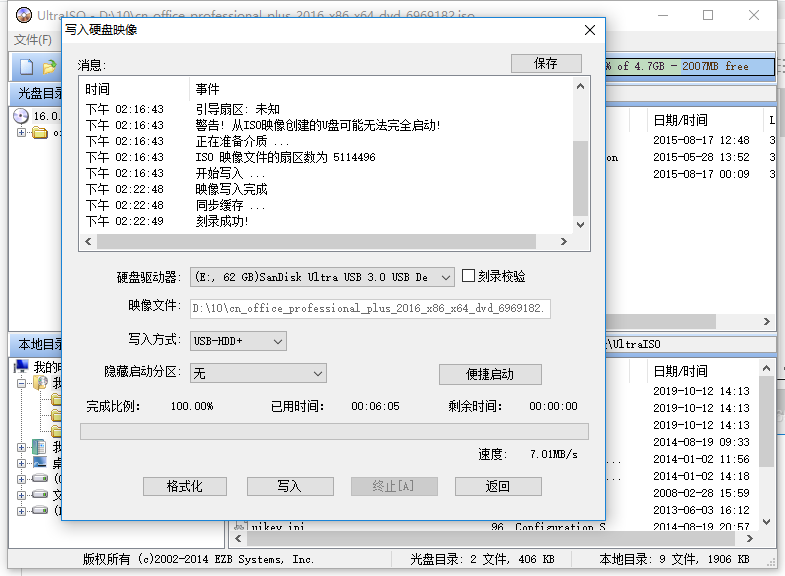Select the log row 正在准备介质
Viewport: 785px width, 576px height.
(325, 141)
